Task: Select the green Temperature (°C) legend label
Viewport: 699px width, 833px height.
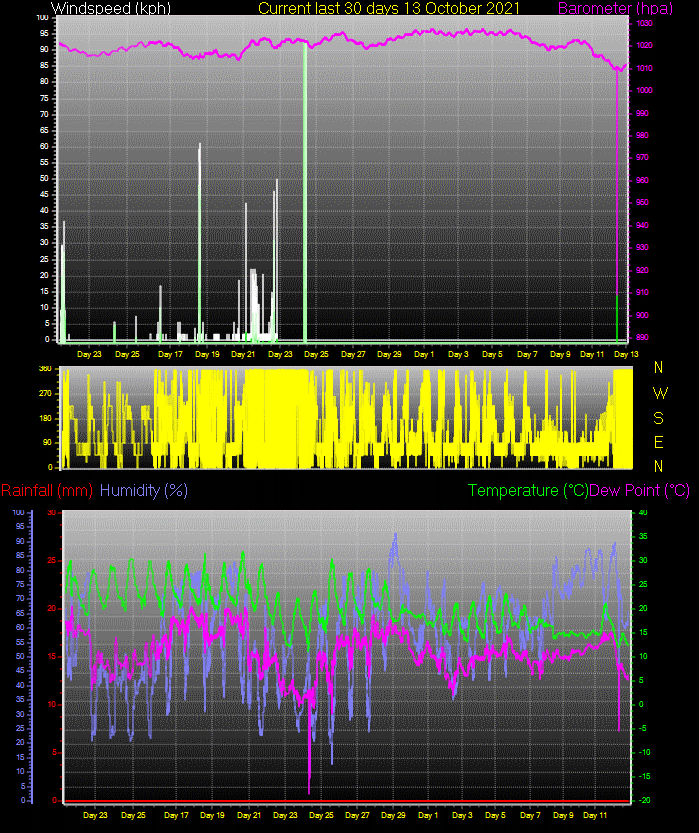Action: 528,491
